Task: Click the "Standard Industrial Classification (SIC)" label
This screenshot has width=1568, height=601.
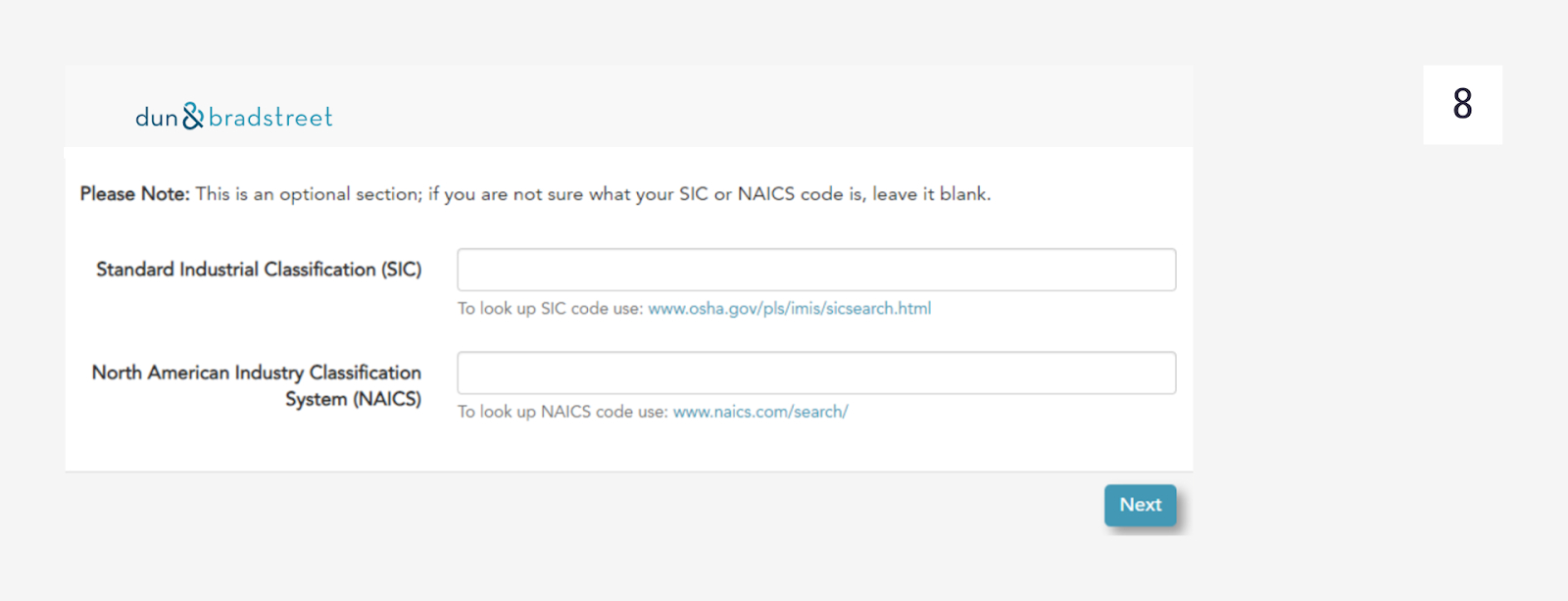Action: tap(259, 270)
